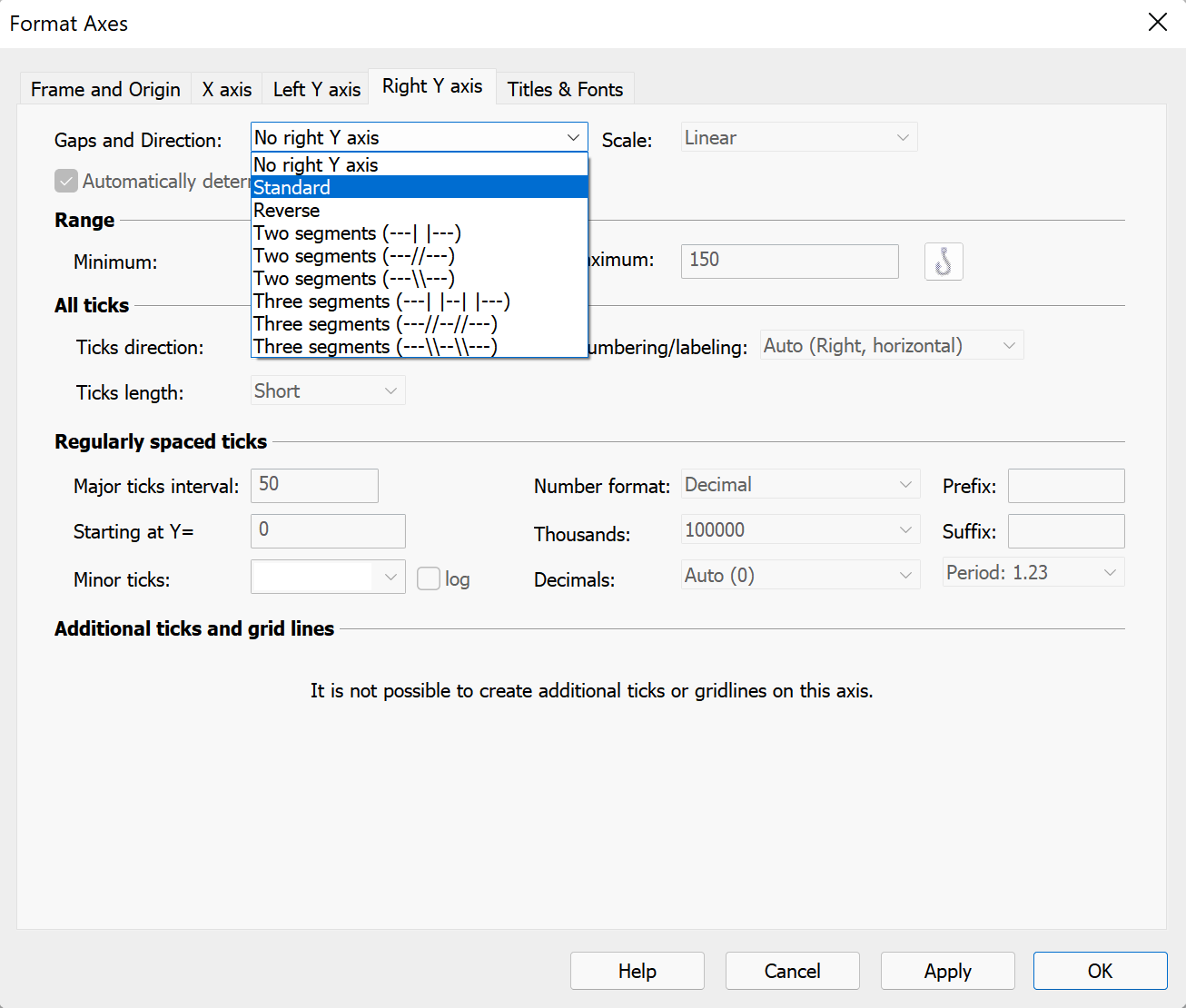Click the hook icon next to Maximum
Image resolution: width=1186 pixels, height=1008 pixels.
[x=943, y=262]
